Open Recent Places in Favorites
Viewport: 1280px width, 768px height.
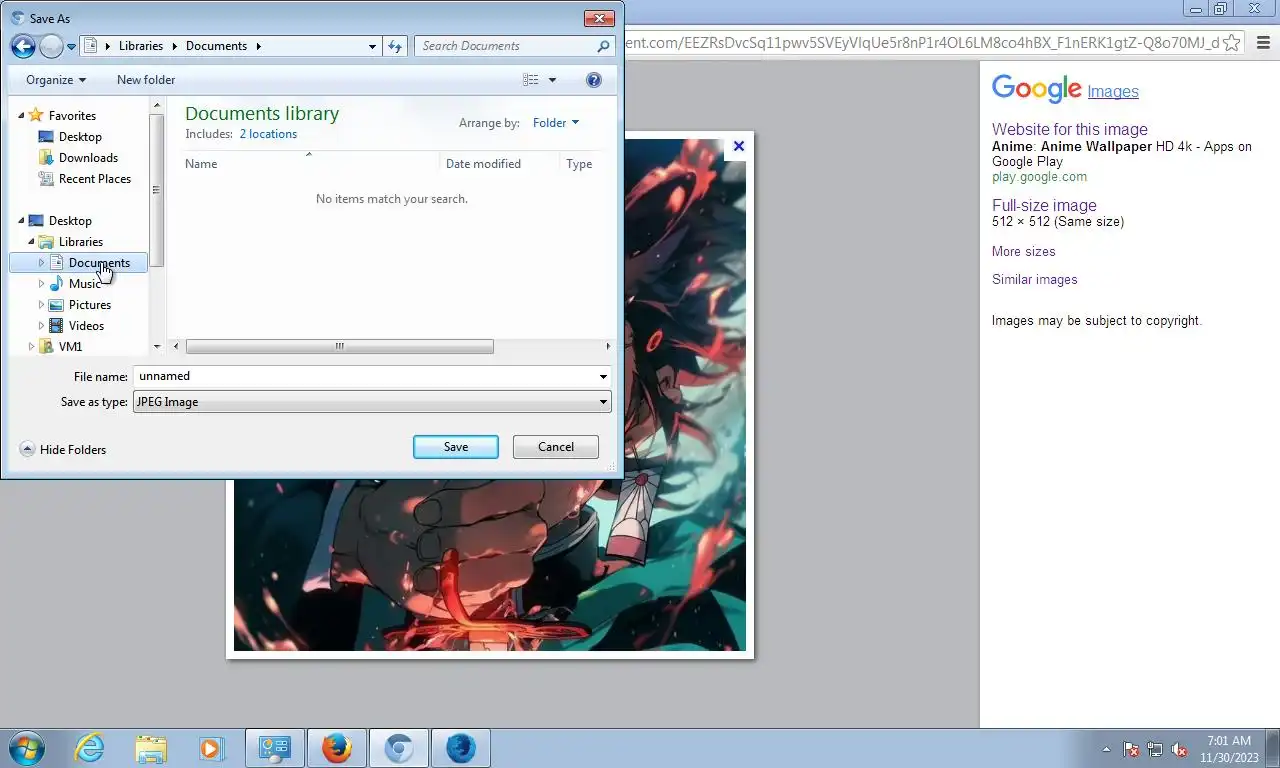click(95, 179)
